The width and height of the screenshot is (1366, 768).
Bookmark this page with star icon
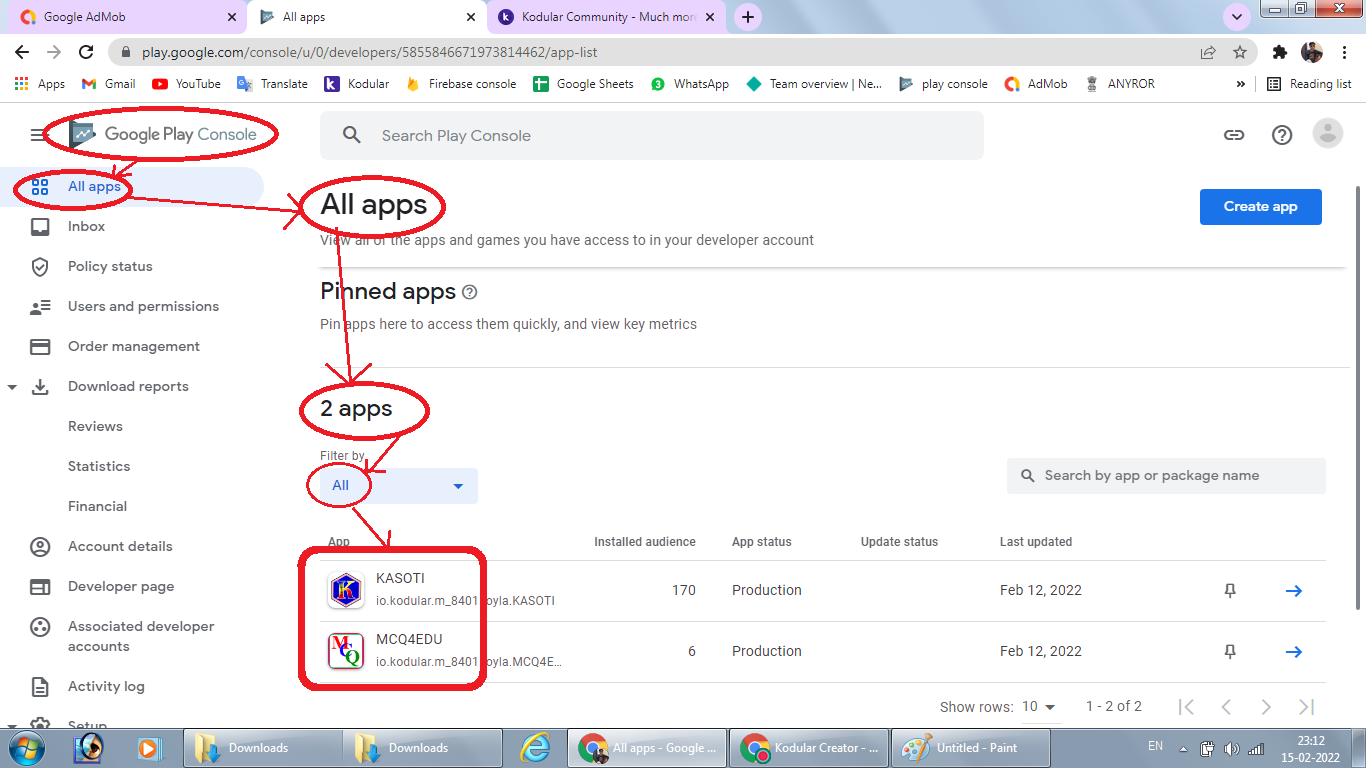[1240, 52]
